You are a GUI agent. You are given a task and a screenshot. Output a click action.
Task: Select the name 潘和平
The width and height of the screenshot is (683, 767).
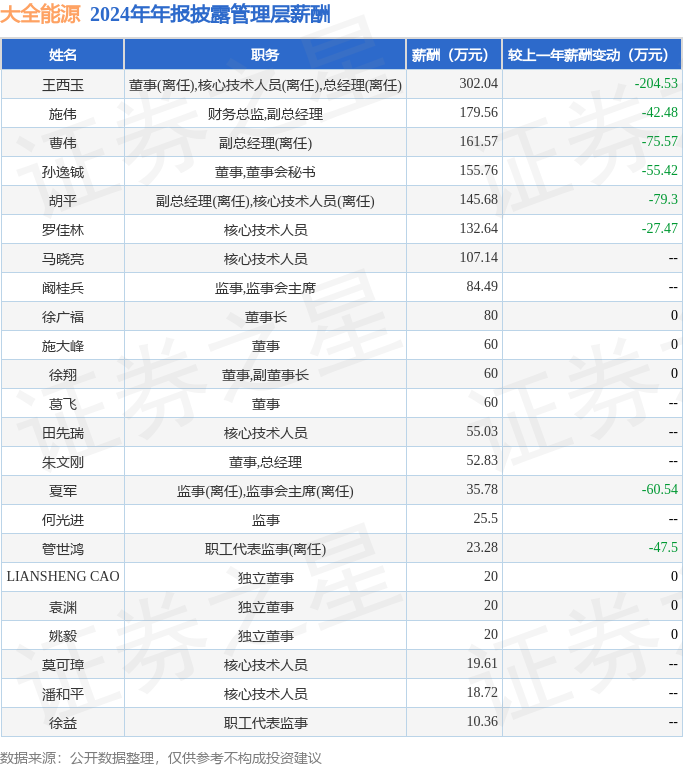pyautogui.click(x=63, y=694)
